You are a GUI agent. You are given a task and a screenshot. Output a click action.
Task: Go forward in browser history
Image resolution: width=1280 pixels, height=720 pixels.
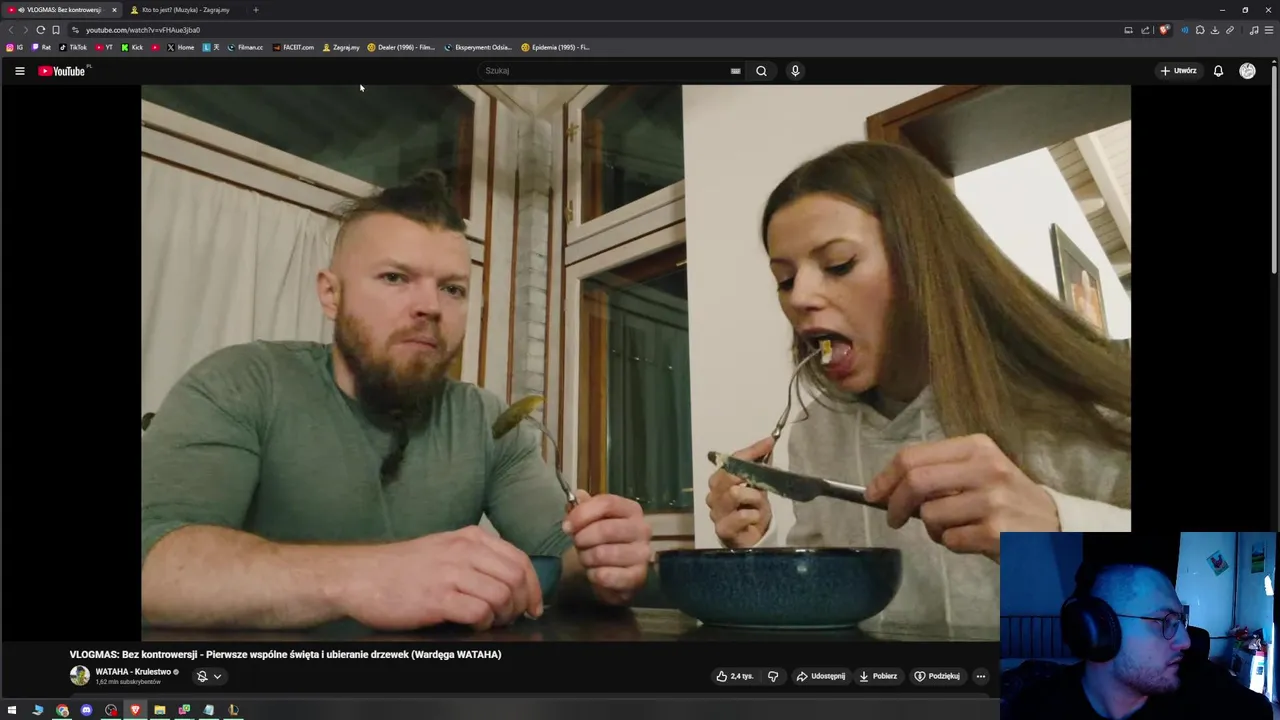[x=25, y=30]
